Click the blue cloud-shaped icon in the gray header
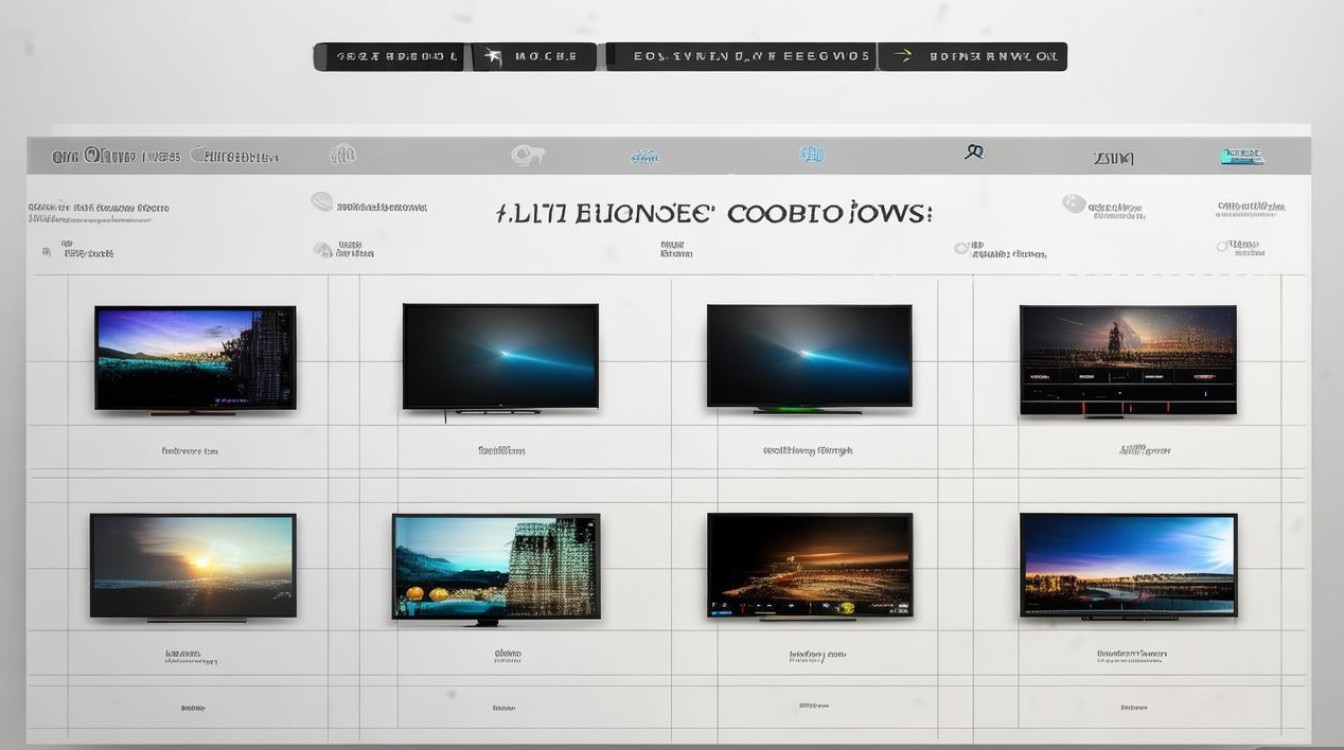Image resolution: width=1344 pixels, height=750 pixels. [645, 157]
